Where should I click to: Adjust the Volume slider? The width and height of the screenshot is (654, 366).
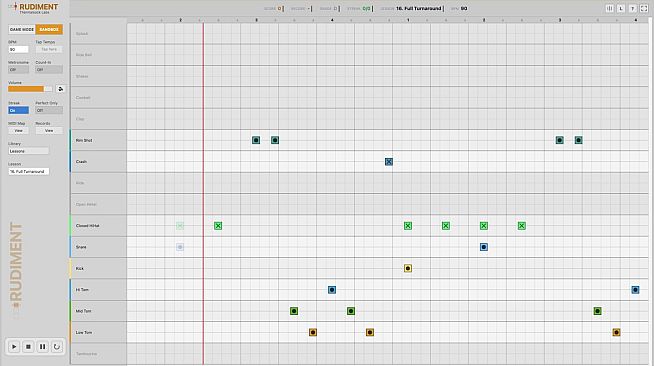(x=30, y=89)
